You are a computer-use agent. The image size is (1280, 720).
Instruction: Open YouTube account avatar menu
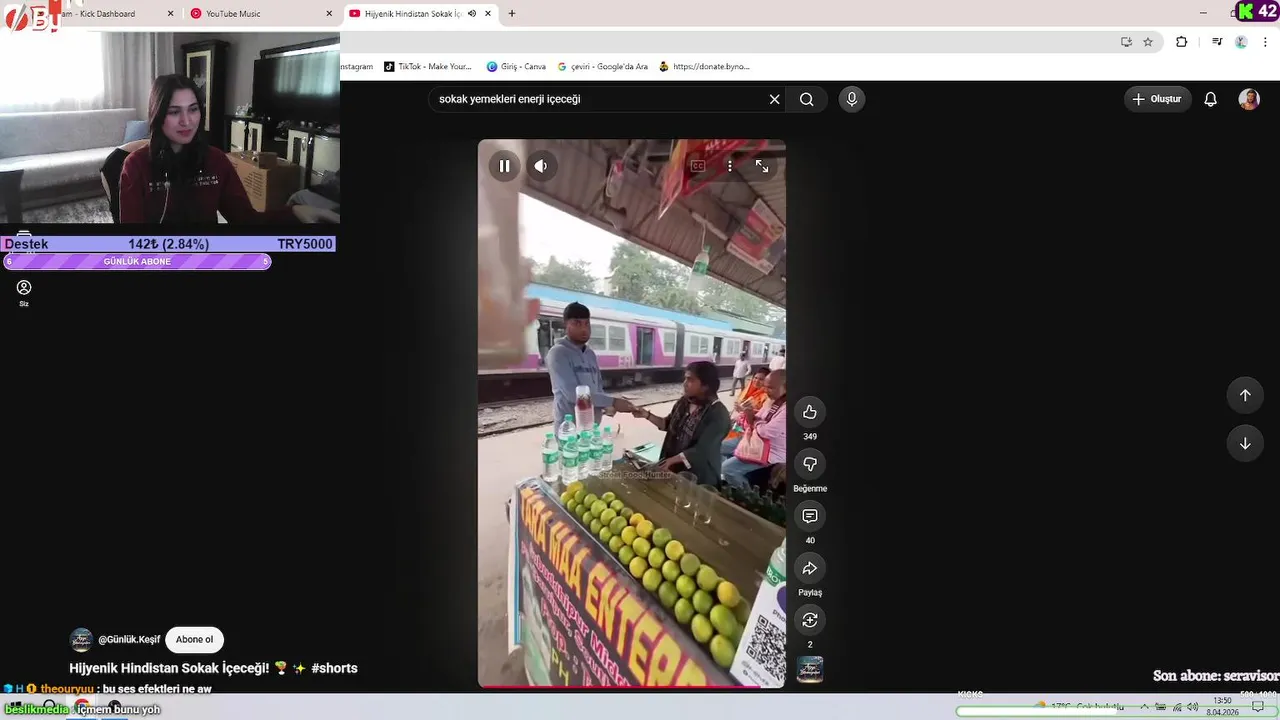(1249, 99)
